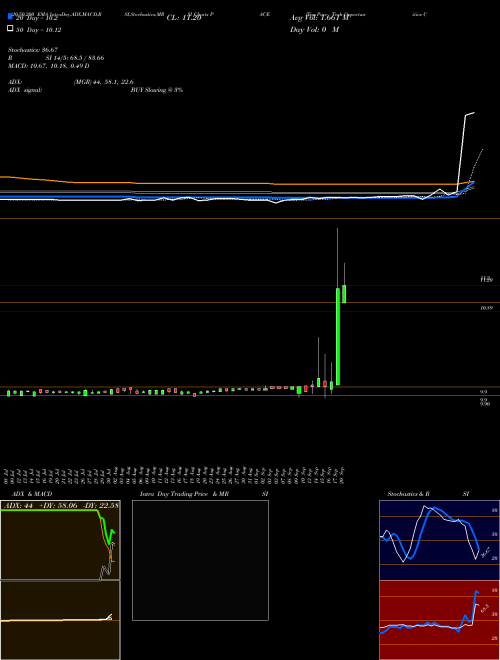Select the 'SI 14/3: 68.5 / 83.66' reading
Screen dimensions: 500x660
(x=75, y=58)
